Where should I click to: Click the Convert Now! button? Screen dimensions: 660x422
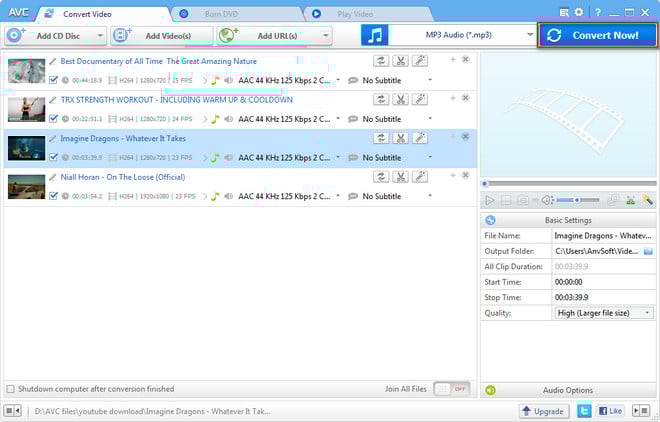pos(597,35)
